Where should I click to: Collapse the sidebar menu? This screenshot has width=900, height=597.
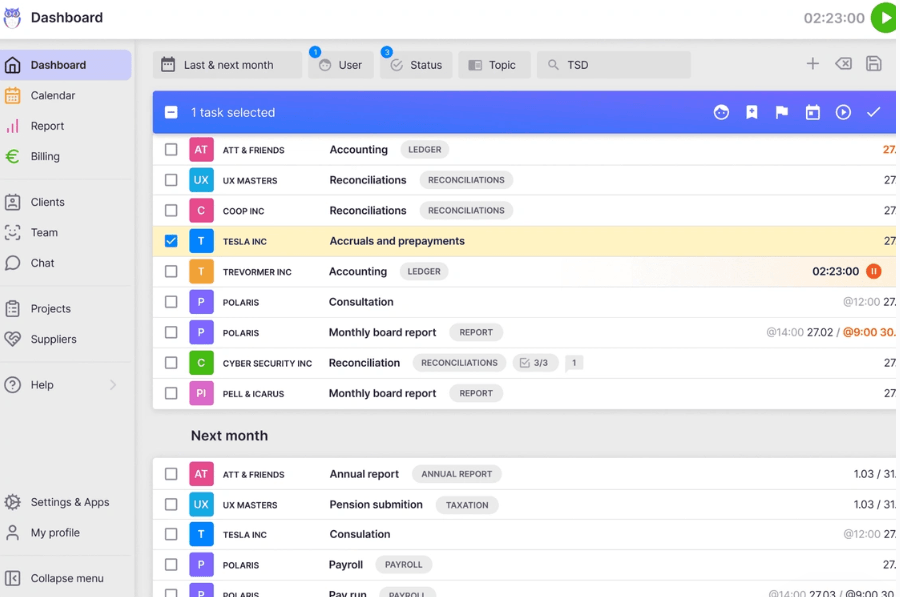pyautogui.click(x=65, y=578)
